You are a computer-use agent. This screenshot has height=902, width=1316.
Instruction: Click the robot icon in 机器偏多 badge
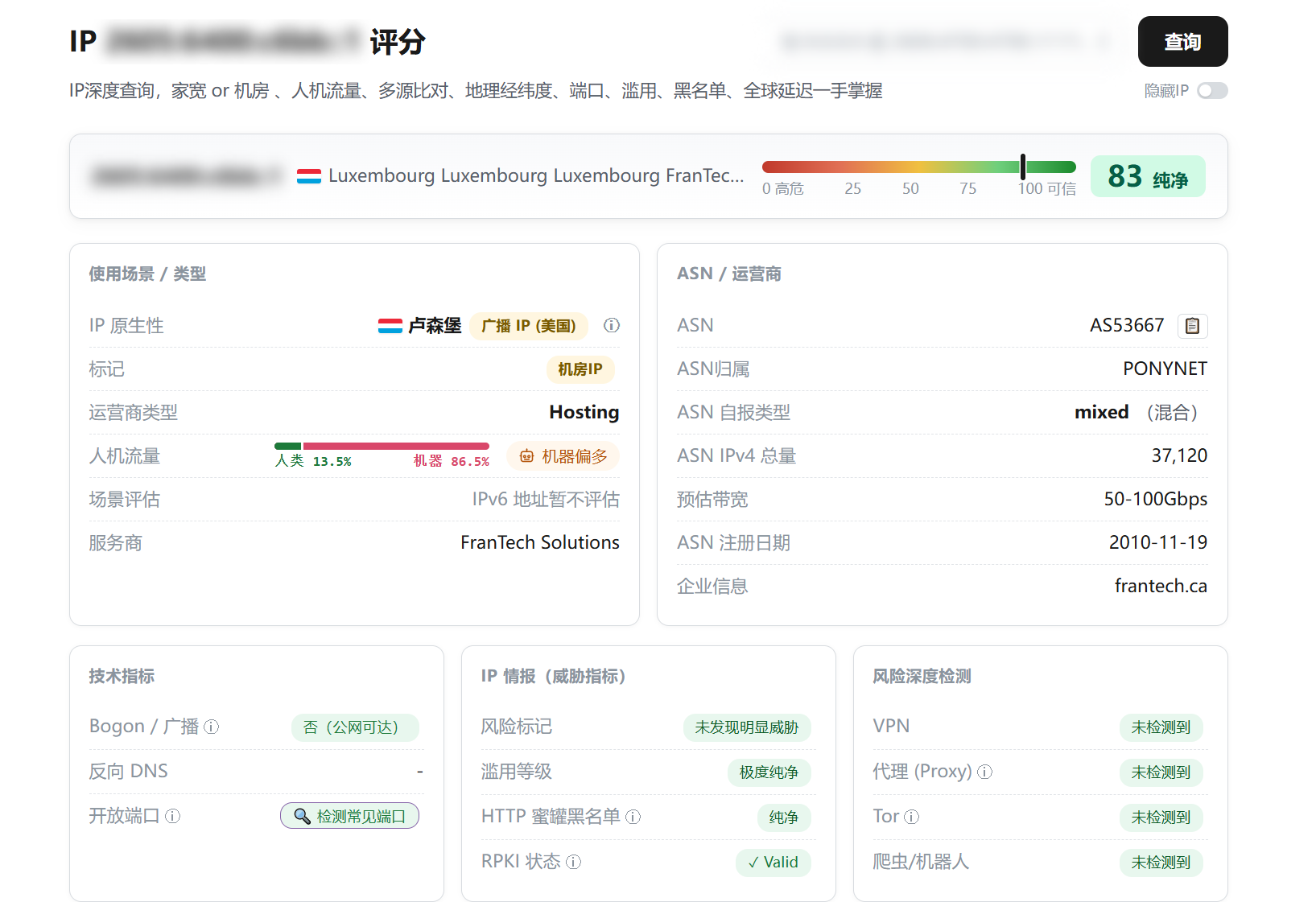pyautogui.click(x=527, y=456)
